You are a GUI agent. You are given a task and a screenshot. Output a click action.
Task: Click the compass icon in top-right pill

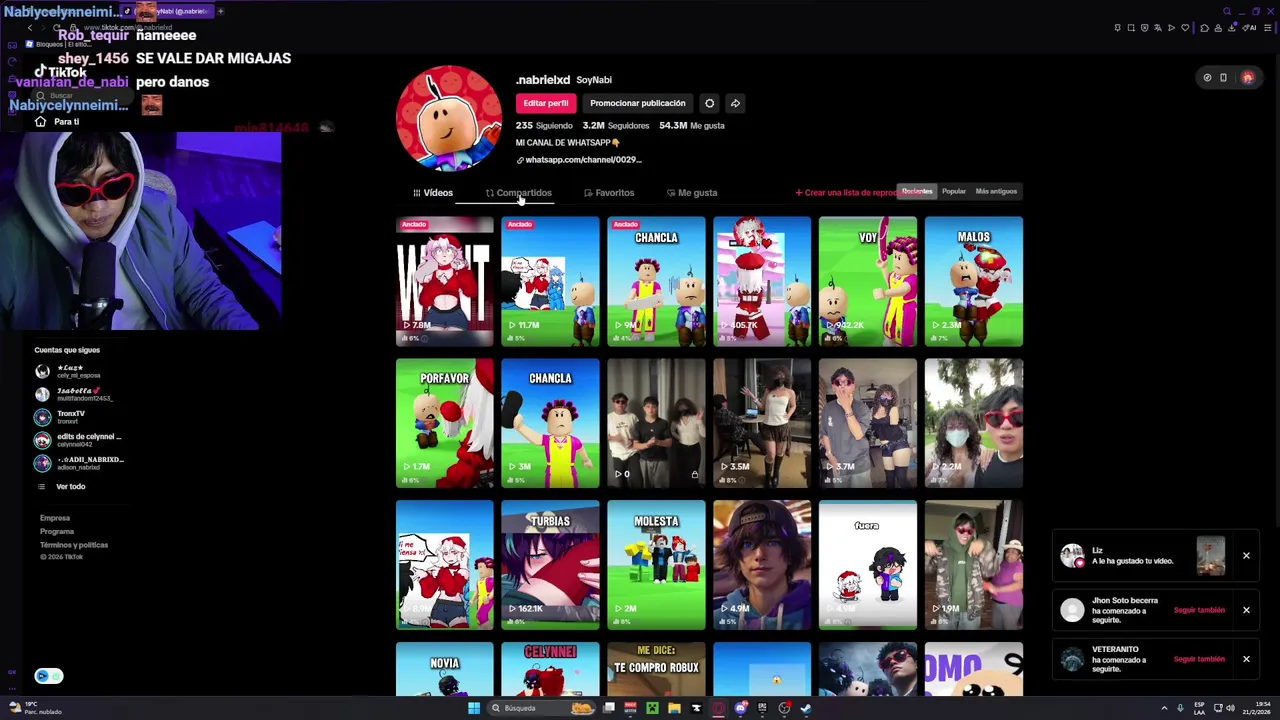pyautogui.click(x=1207, y=77)
